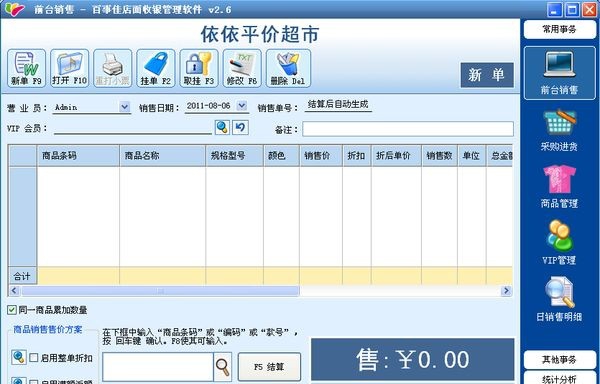Viewport: 600px width, 384px height.
Task: Switch to the 常用事务 tab
Action: pyautogui.click(x=559, y=29)
